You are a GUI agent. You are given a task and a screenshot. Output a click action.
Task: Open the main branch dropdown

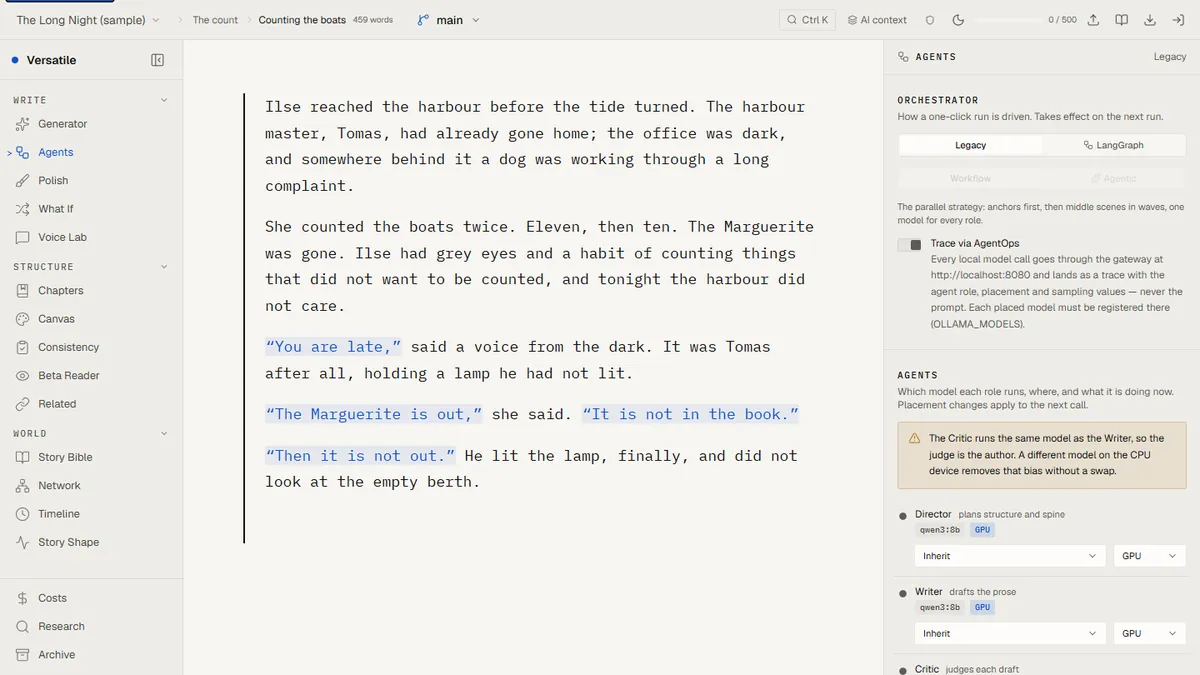click(x=449, y=20)
